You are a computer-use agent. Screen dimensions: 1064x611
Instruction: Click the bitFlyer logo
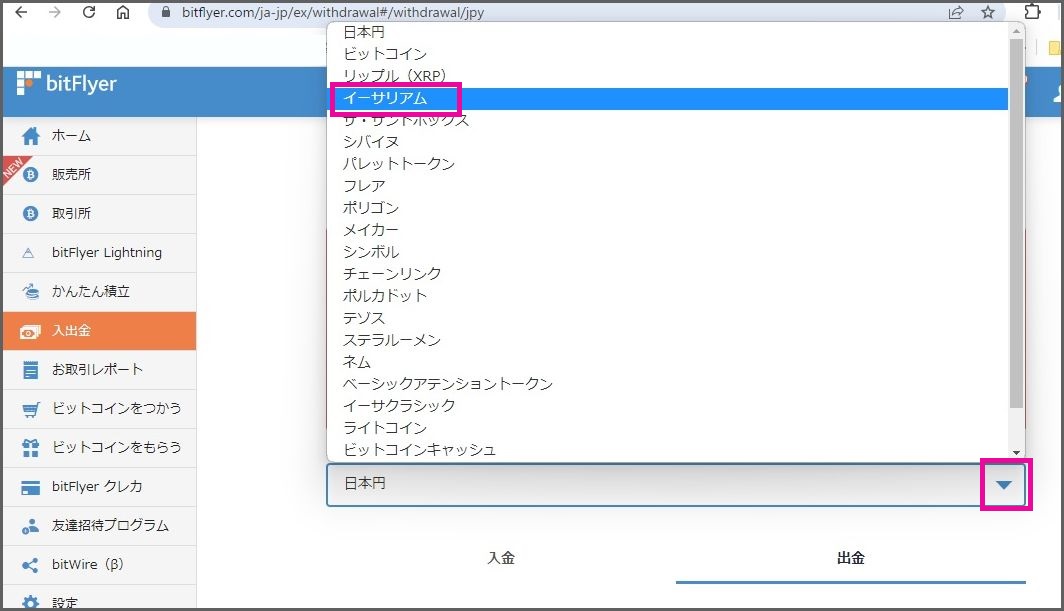tap(66, 84)
